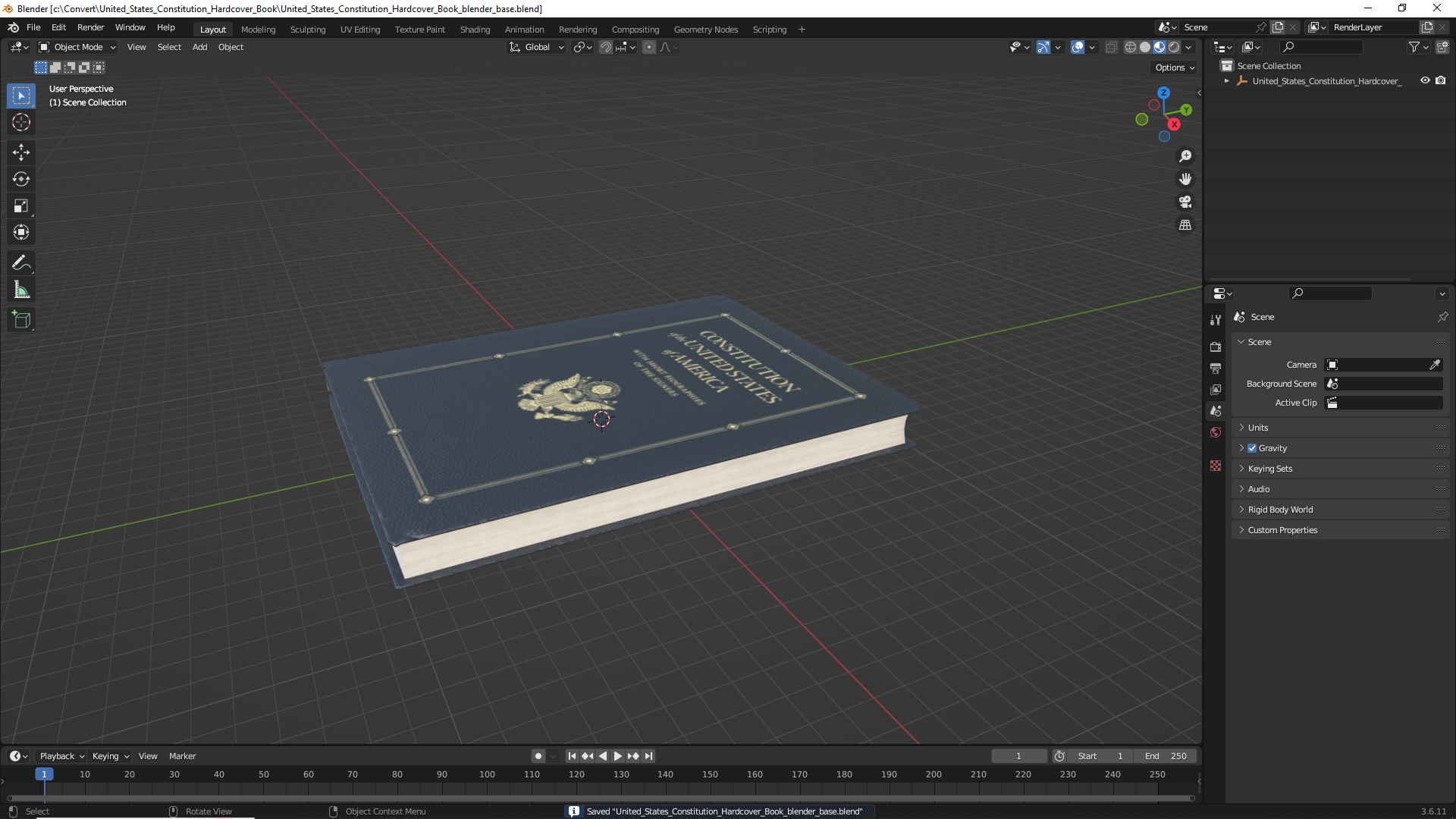
Task: Jump to the timeline end frame
Action: pyautogui.click(x=648, y=756)
